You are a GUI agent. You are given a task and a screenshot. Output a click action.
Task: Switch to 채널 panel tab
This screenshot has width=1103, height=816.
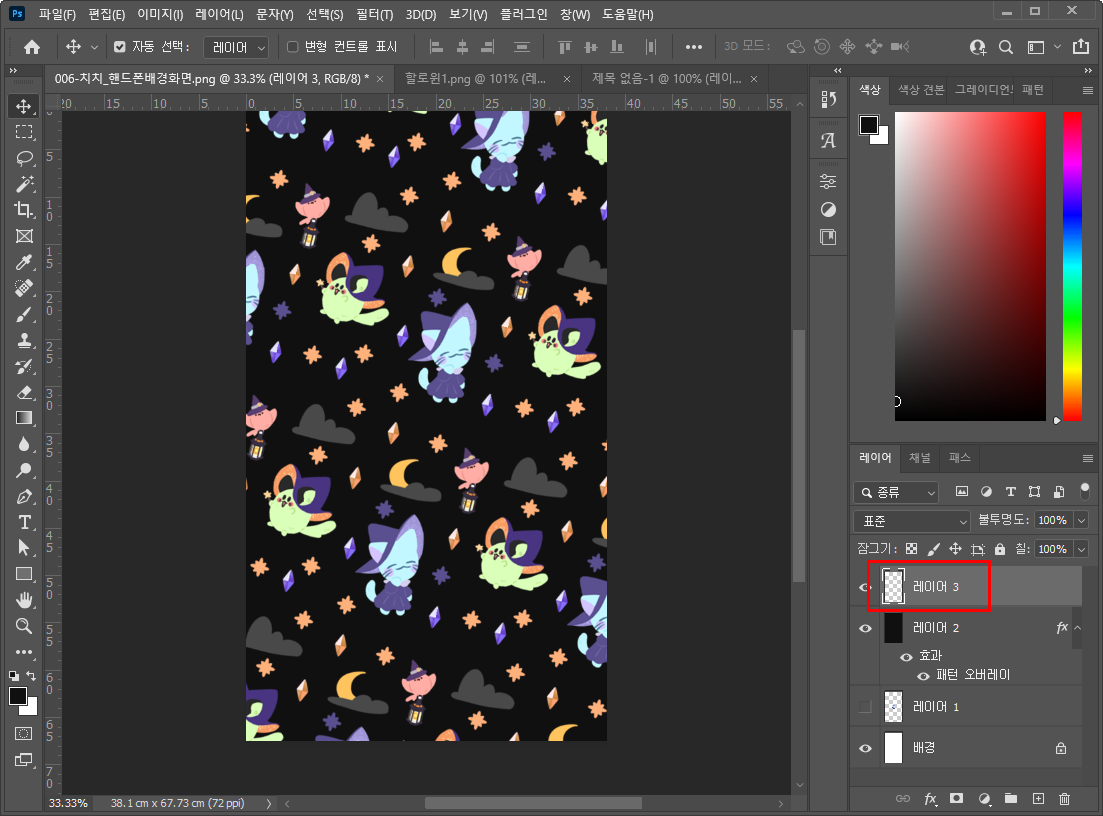coord(919,458)
